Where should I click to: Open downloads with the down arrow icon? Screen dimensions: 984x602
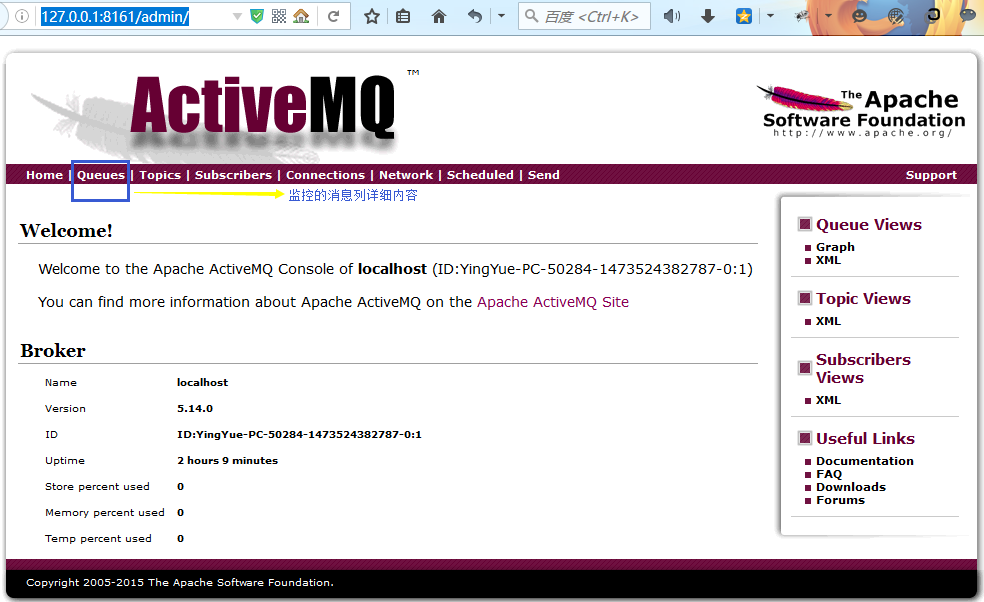coord(708,16)
